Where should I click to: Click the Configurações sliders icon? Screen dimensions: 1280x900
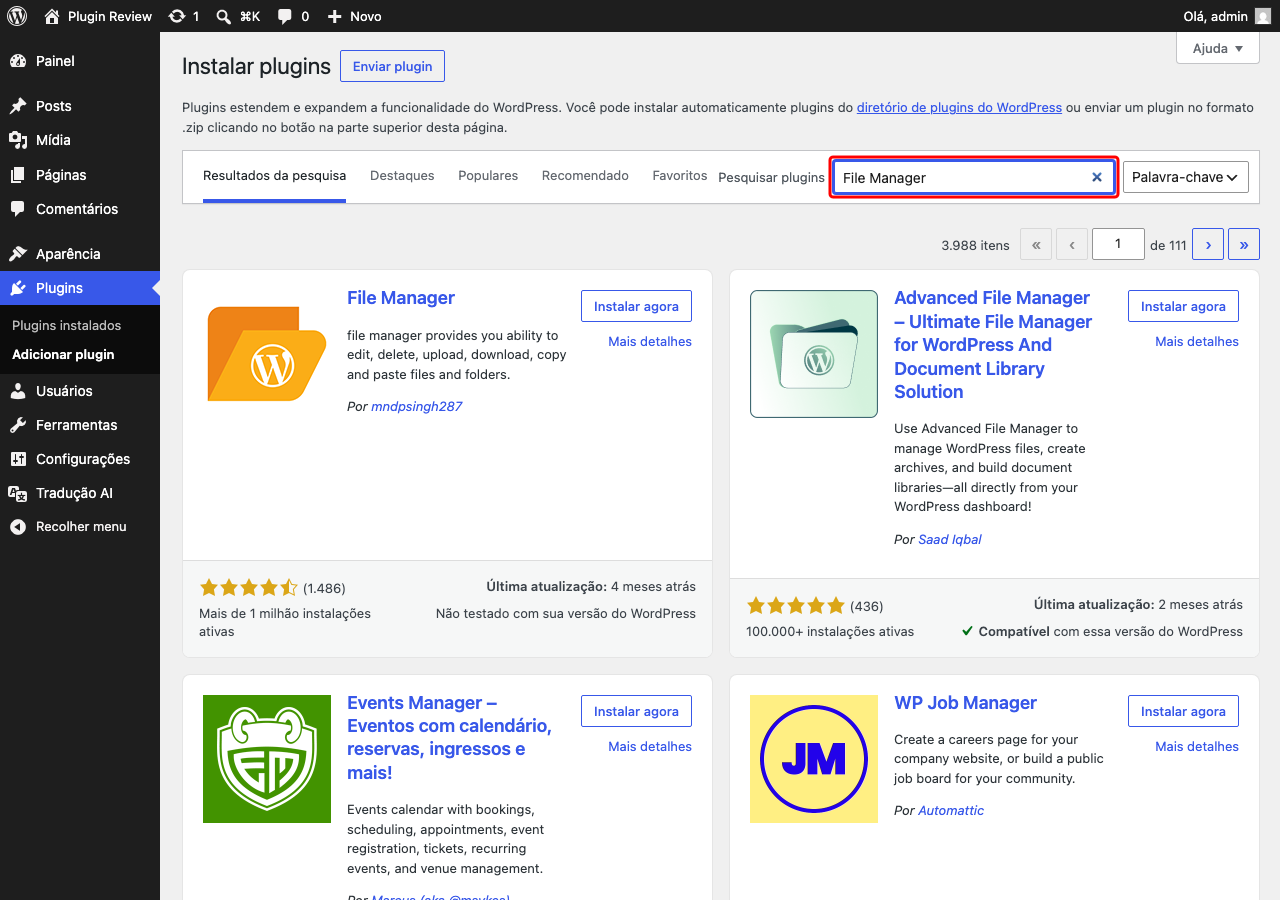pyautogui.click(x=18, y=459)
